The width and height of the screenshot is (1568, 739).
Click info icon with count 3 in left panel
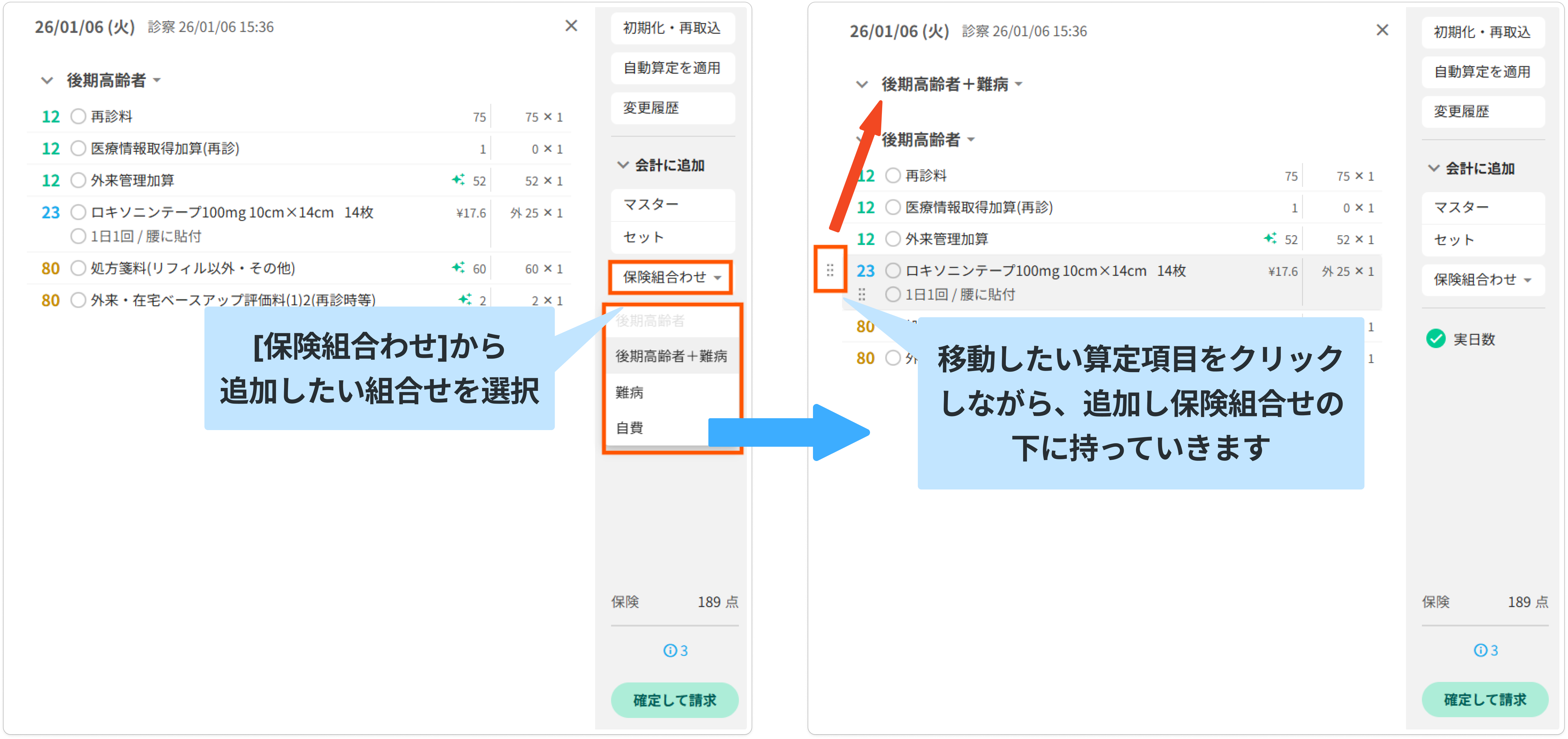tap(669, 650)
